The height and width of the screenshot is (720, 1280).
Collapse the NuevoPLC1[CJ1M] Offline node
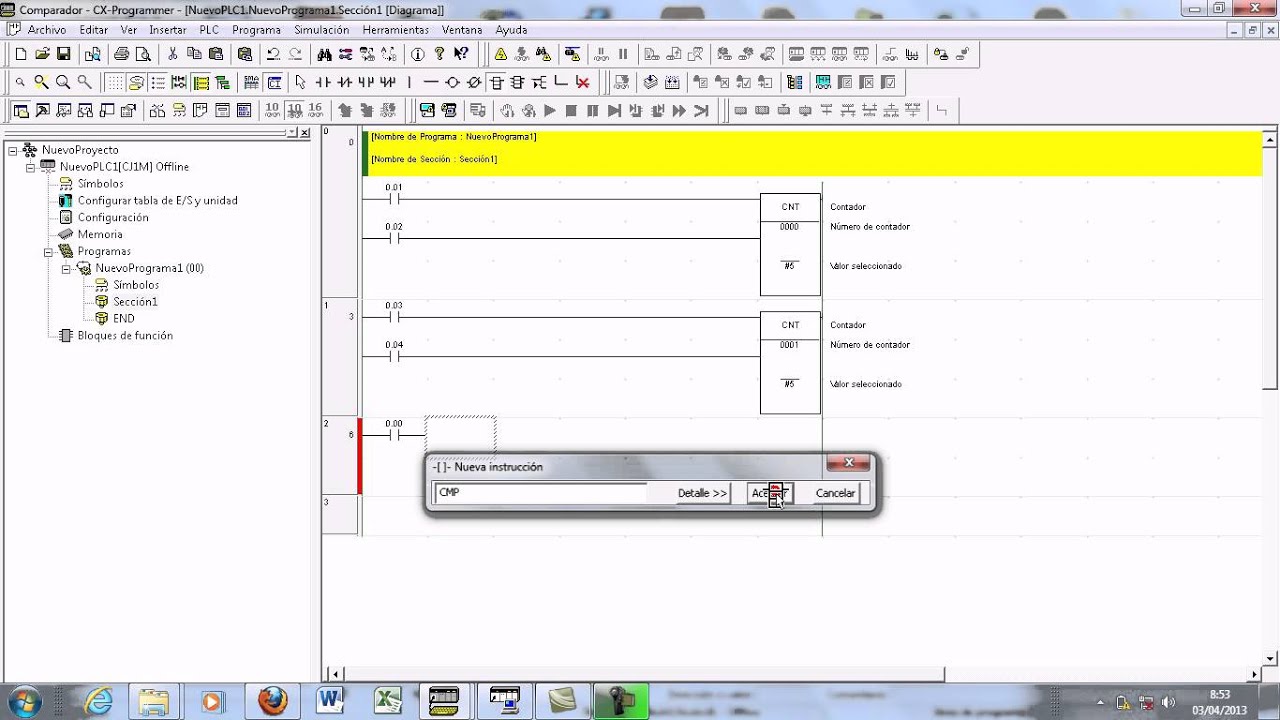[30, 167]
